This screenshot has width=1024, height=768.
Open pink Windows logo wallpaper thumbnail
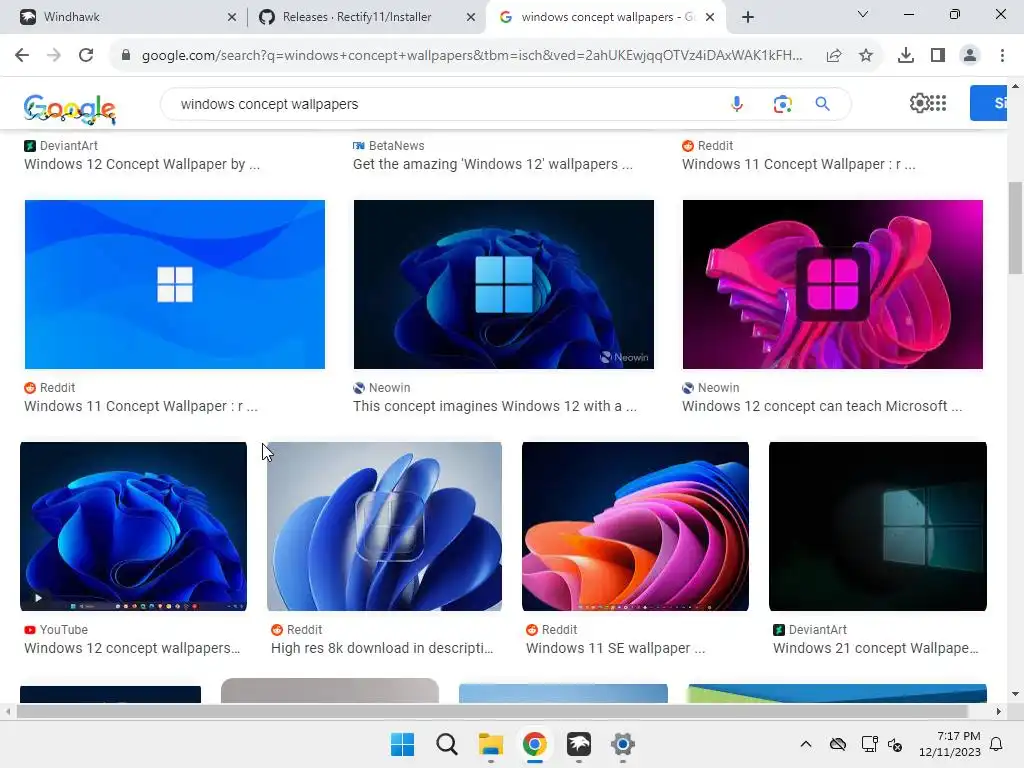point(833,285)
